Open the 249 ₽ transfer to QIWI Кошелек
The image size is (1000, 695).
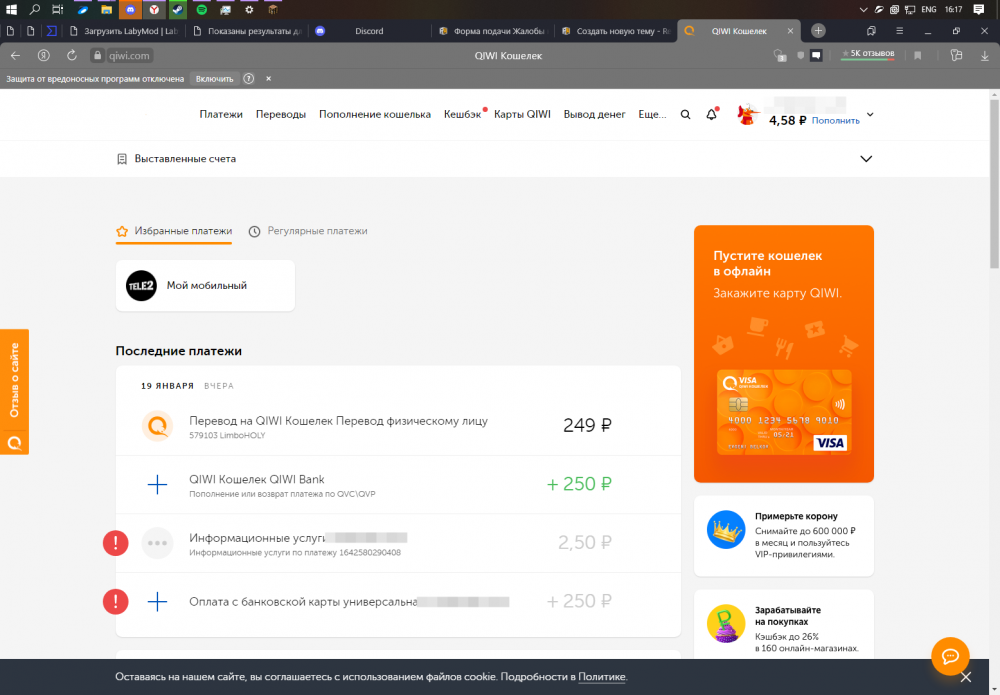[398, 426]
